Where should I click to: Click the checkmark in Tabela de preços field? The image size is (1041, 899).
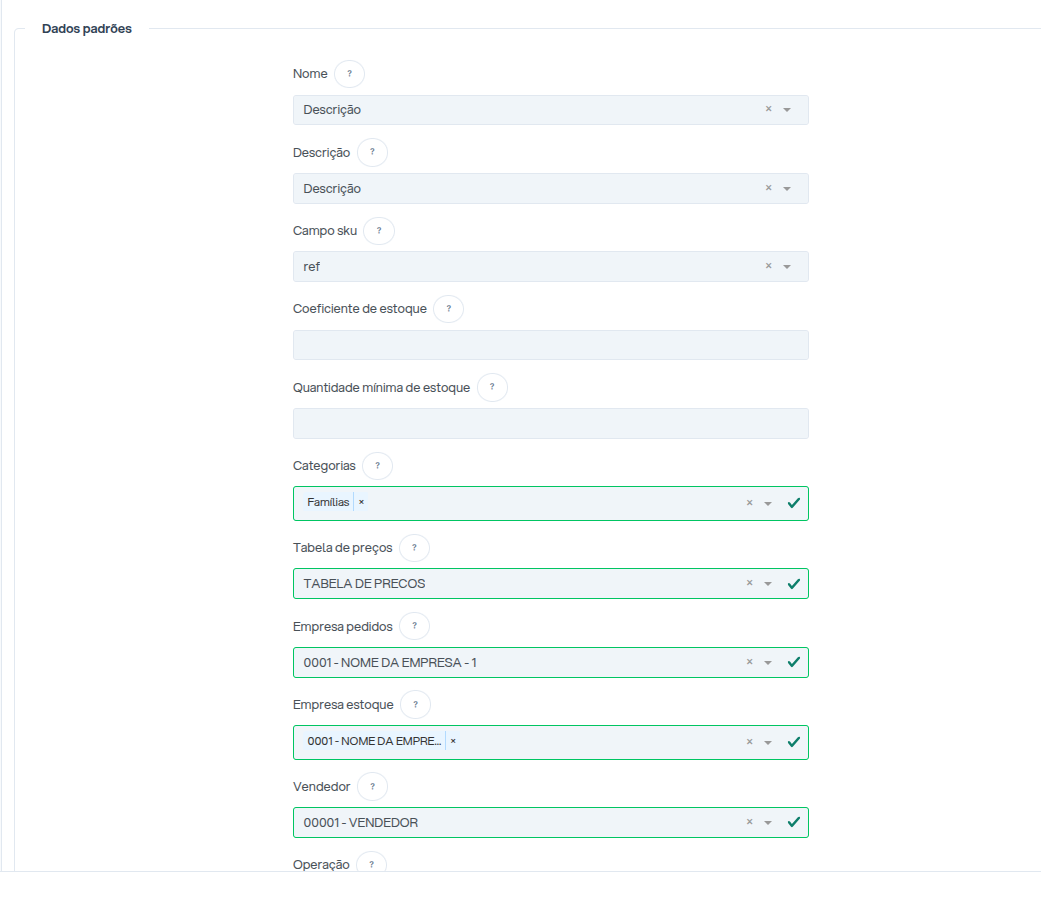coord(793,584)
